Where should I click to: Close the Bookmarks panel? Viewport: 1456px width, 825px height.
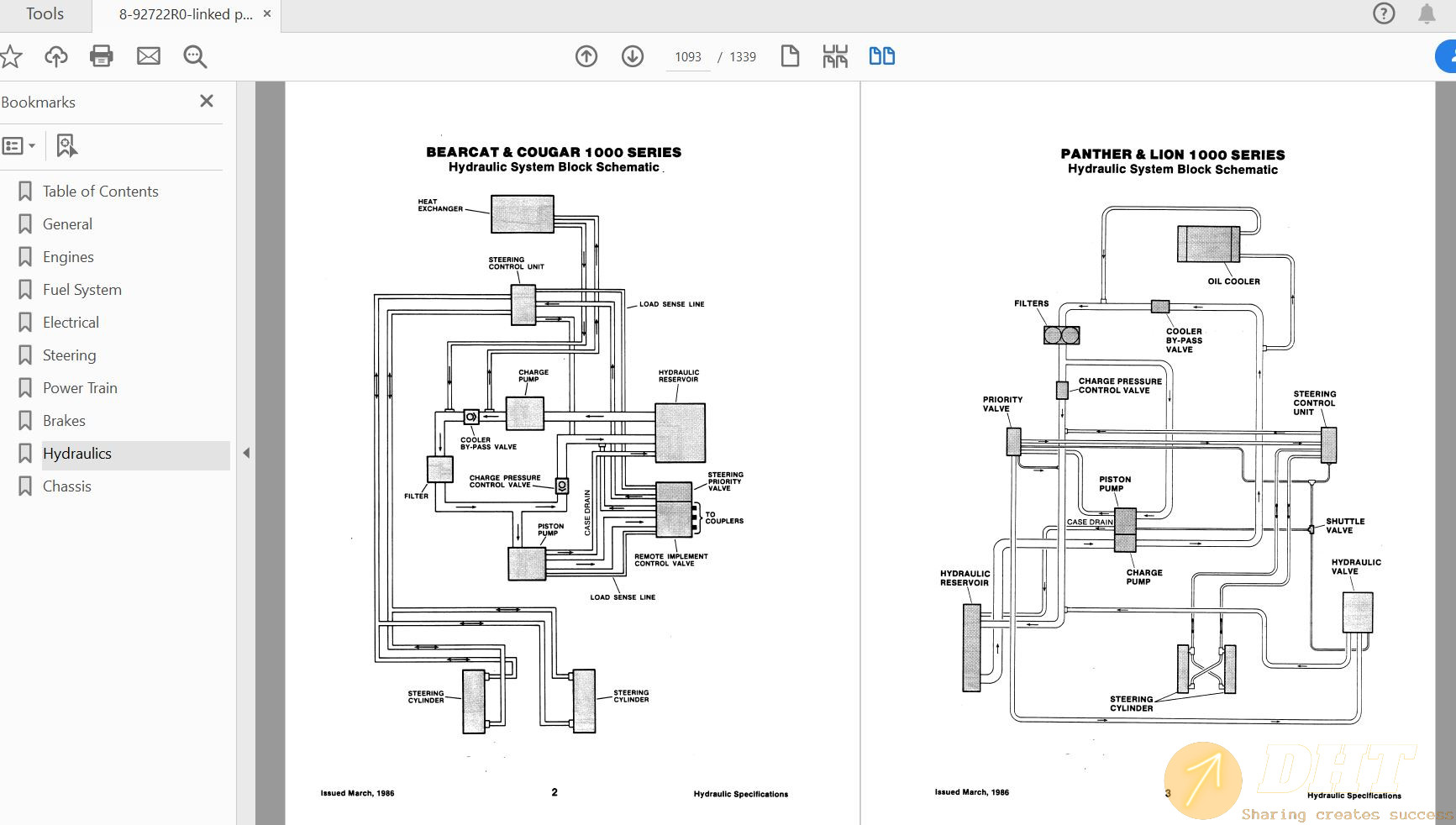207,101
